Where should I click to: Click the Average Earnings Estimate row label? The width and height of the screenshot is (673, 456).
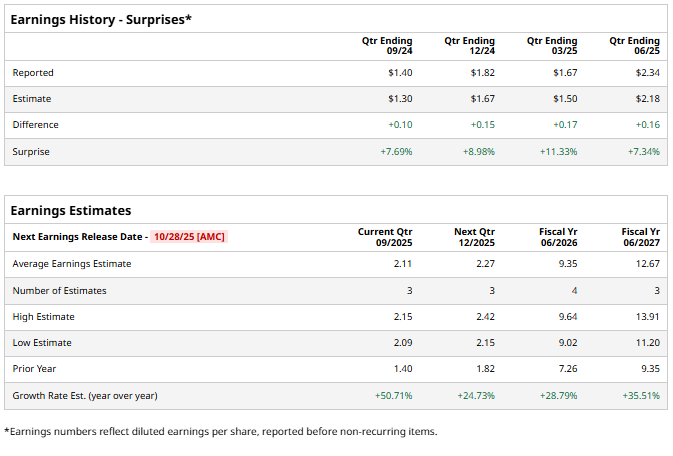pos(72,264)
